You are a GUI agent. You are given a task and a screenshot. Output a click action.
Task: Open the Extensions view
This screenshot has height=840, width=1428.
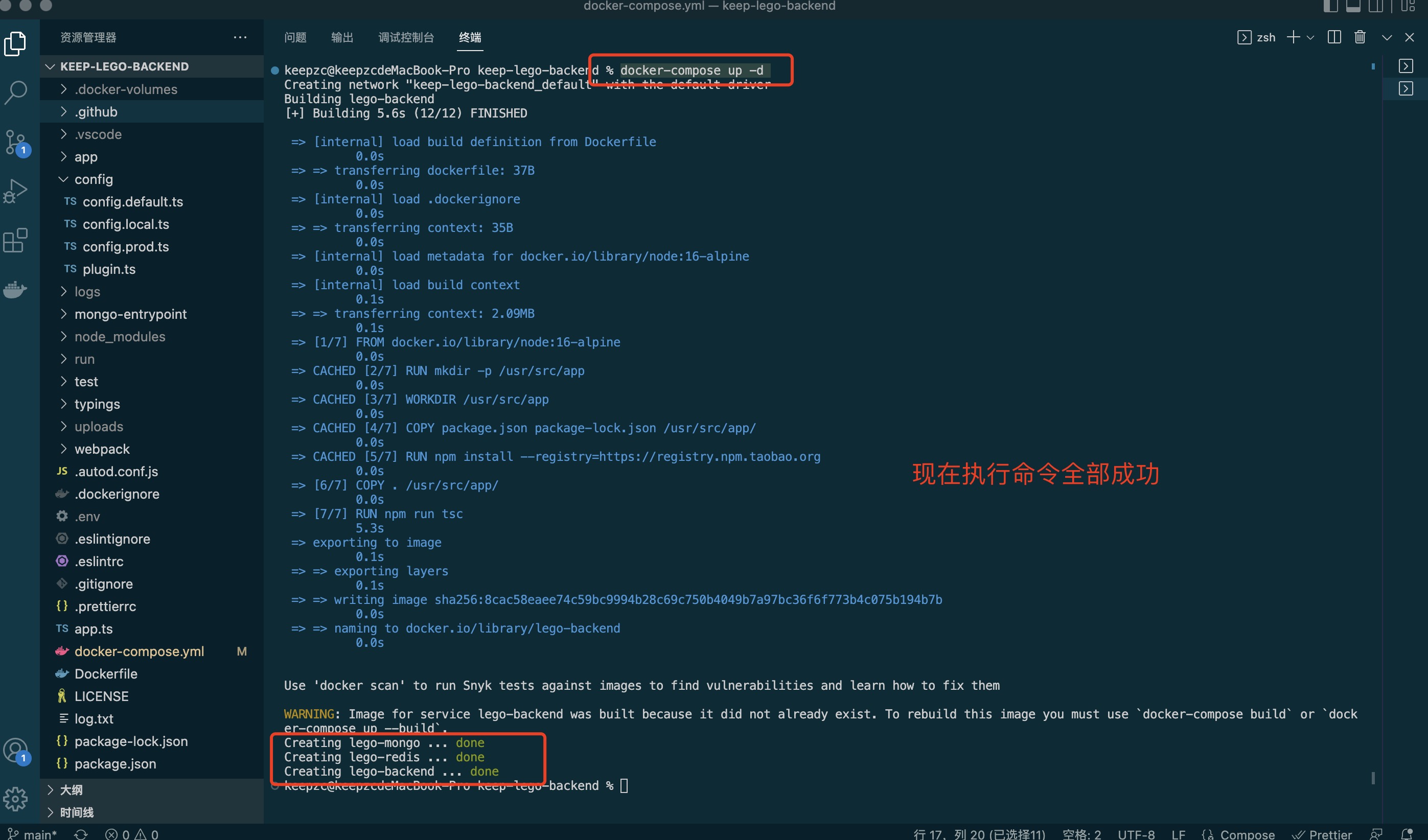tap(15, 241)
